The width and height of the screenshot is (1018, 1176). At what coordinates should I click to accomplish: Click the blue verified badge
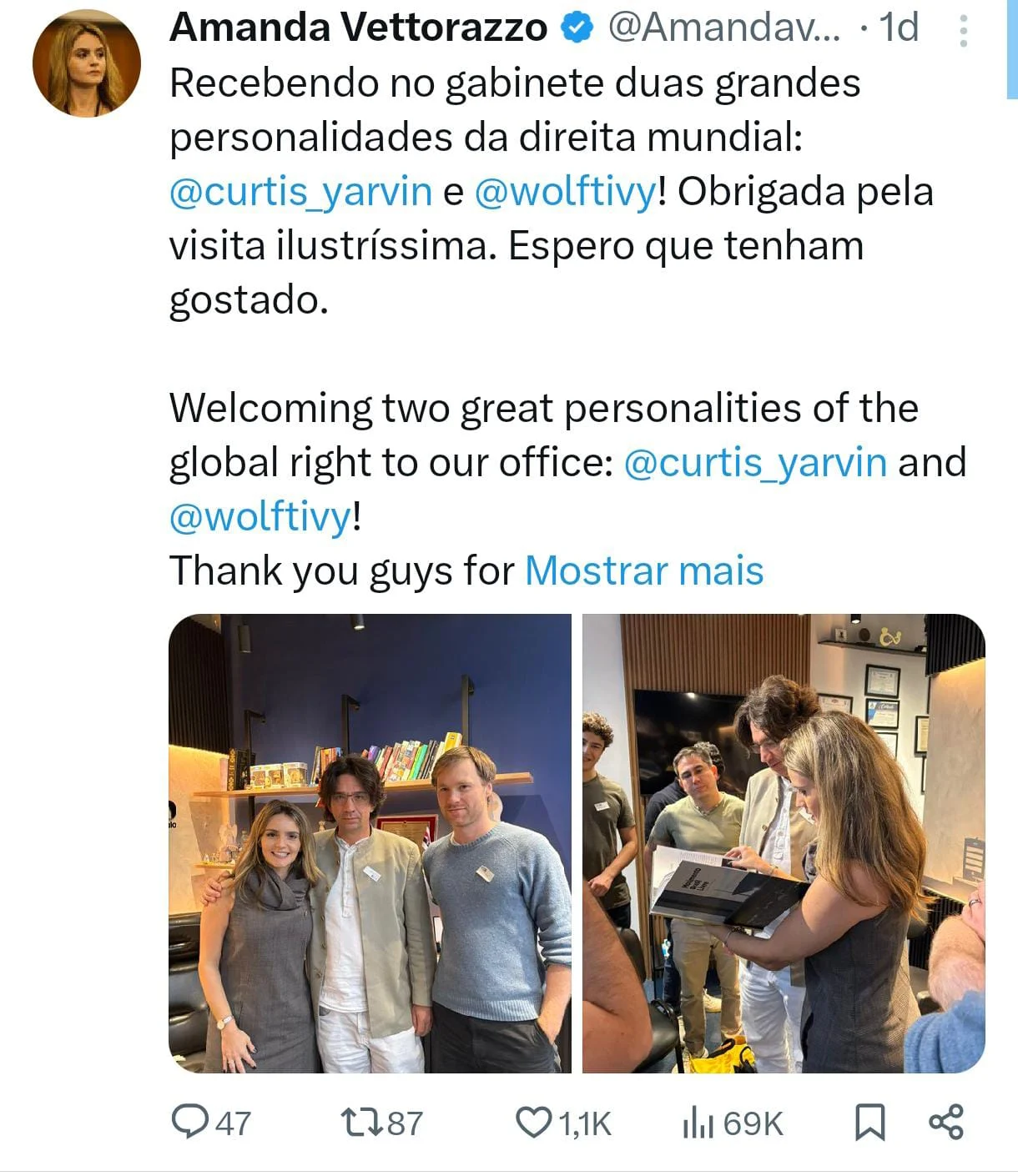(576, 28)
